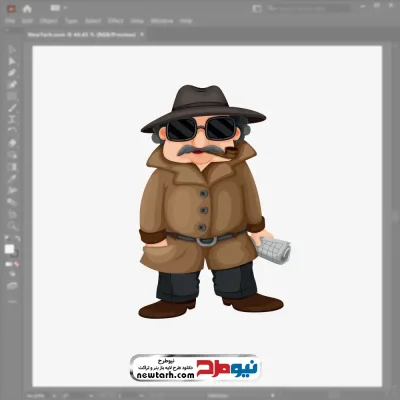Reset to default fill and stroke

(x=7, y=238)
